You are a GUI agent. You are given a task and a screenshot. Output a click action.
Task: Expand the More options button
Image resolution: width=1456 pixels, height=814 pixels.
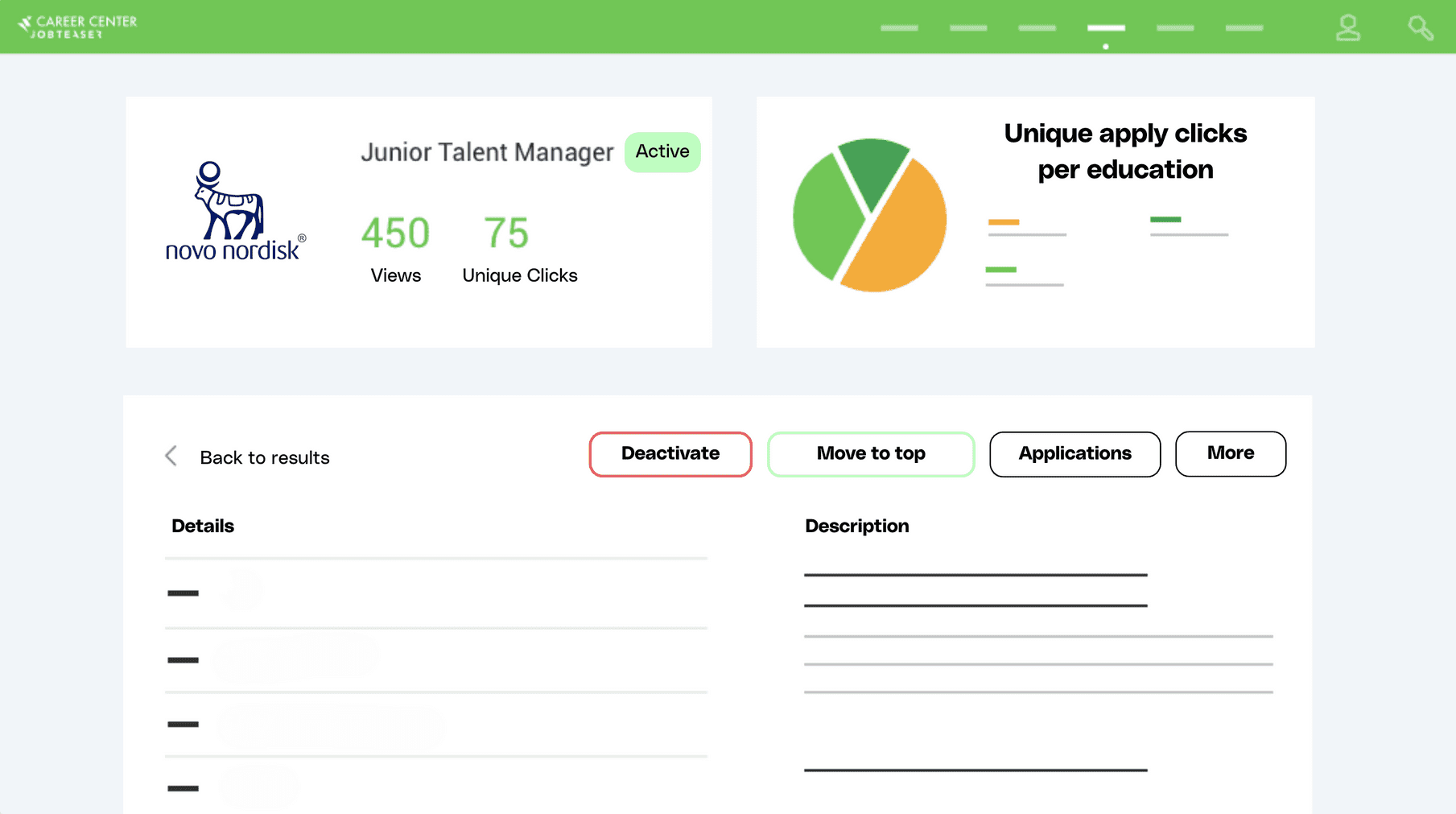point(1230,453)
